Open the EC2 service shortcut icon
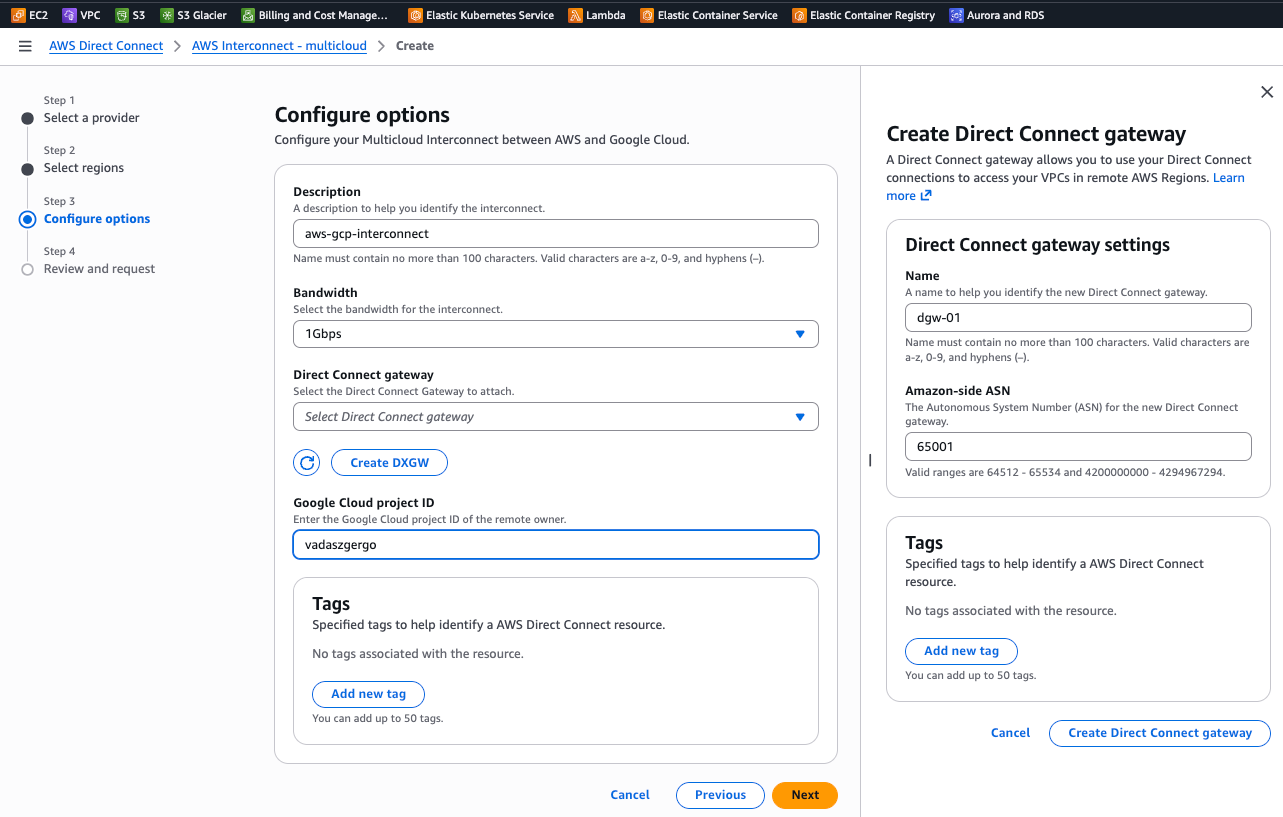The width and height of the screenshot is (1283, 817). tap(18, 15)
